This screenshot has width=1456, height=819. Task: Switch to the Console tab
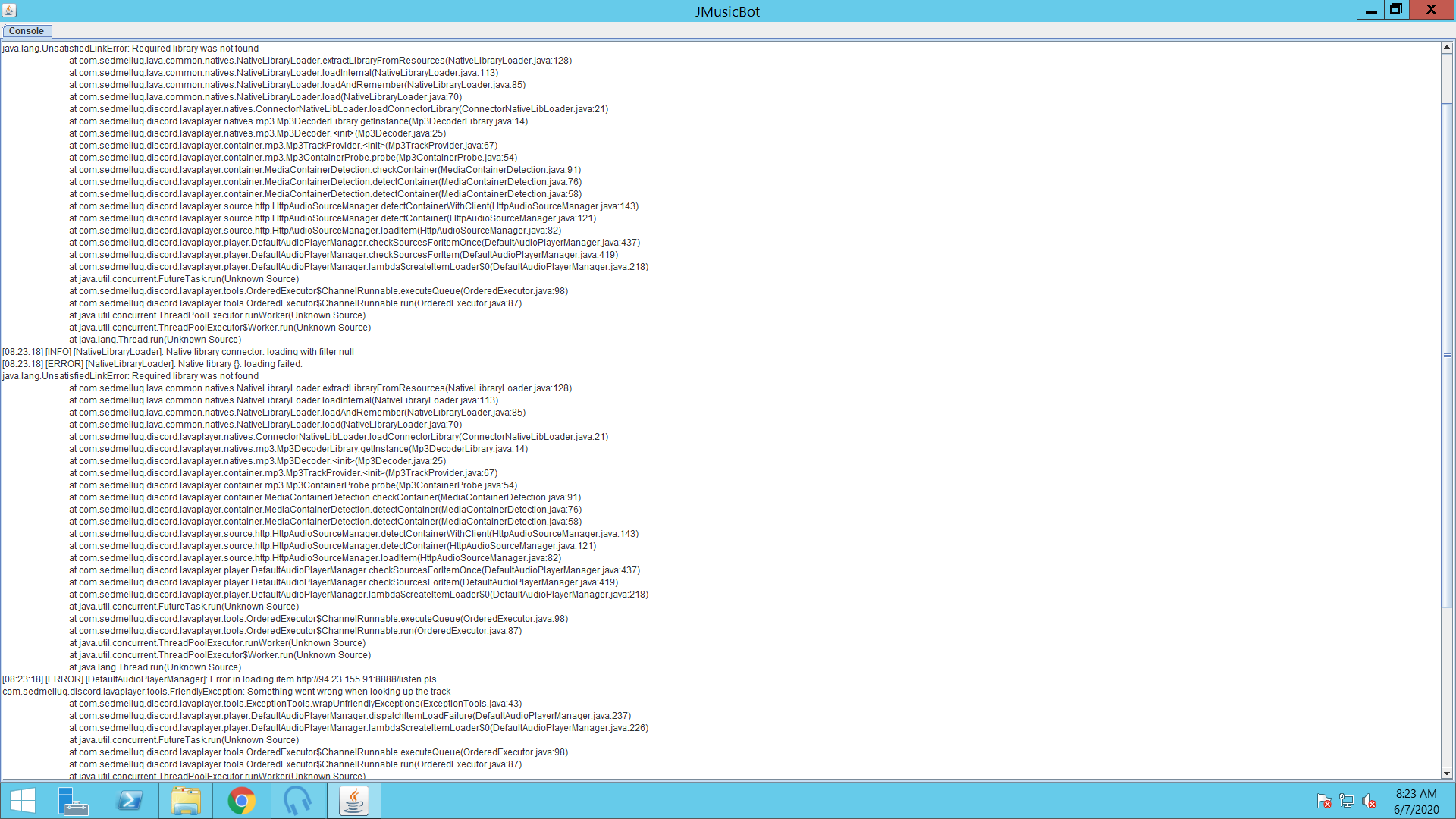[x=27, y=30]
